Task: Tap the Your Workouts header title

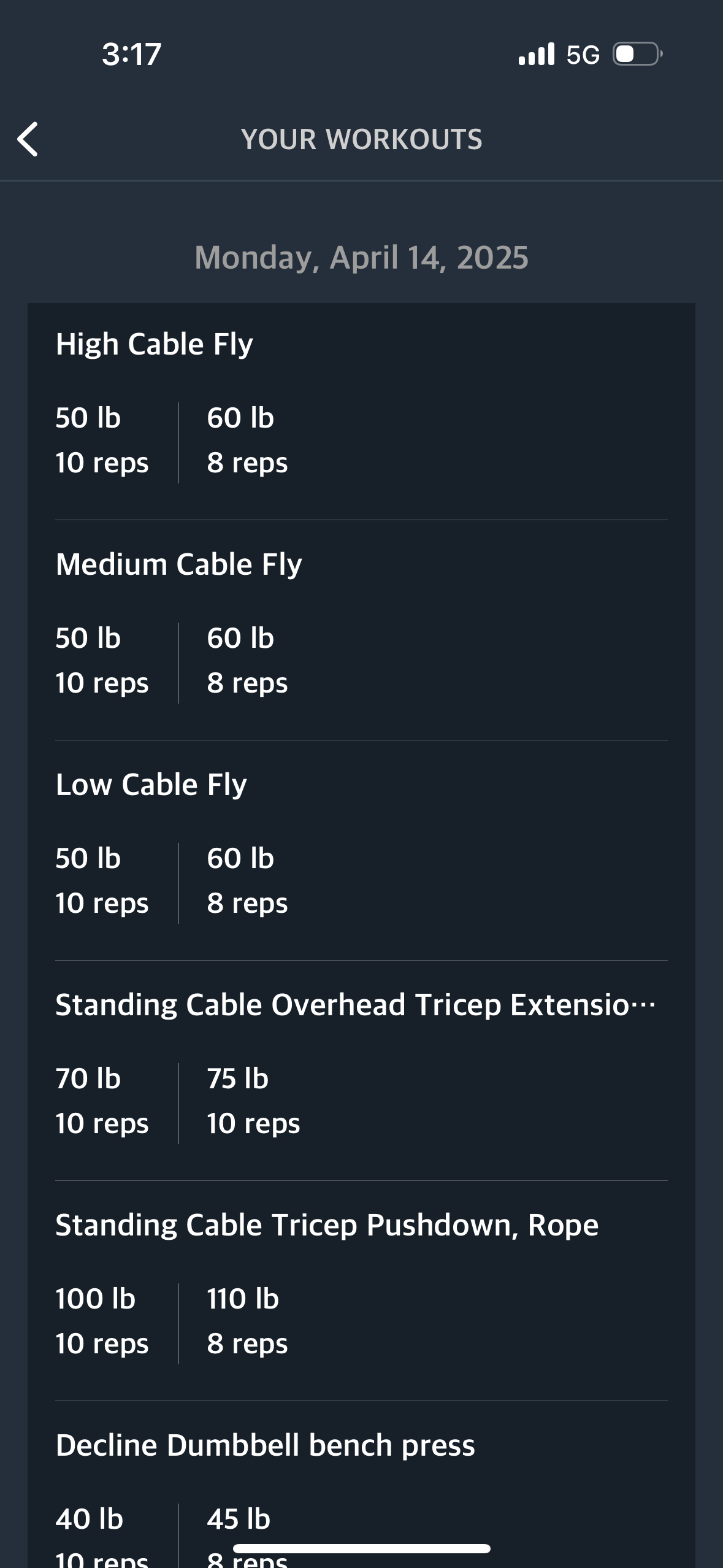Action: 362,139
